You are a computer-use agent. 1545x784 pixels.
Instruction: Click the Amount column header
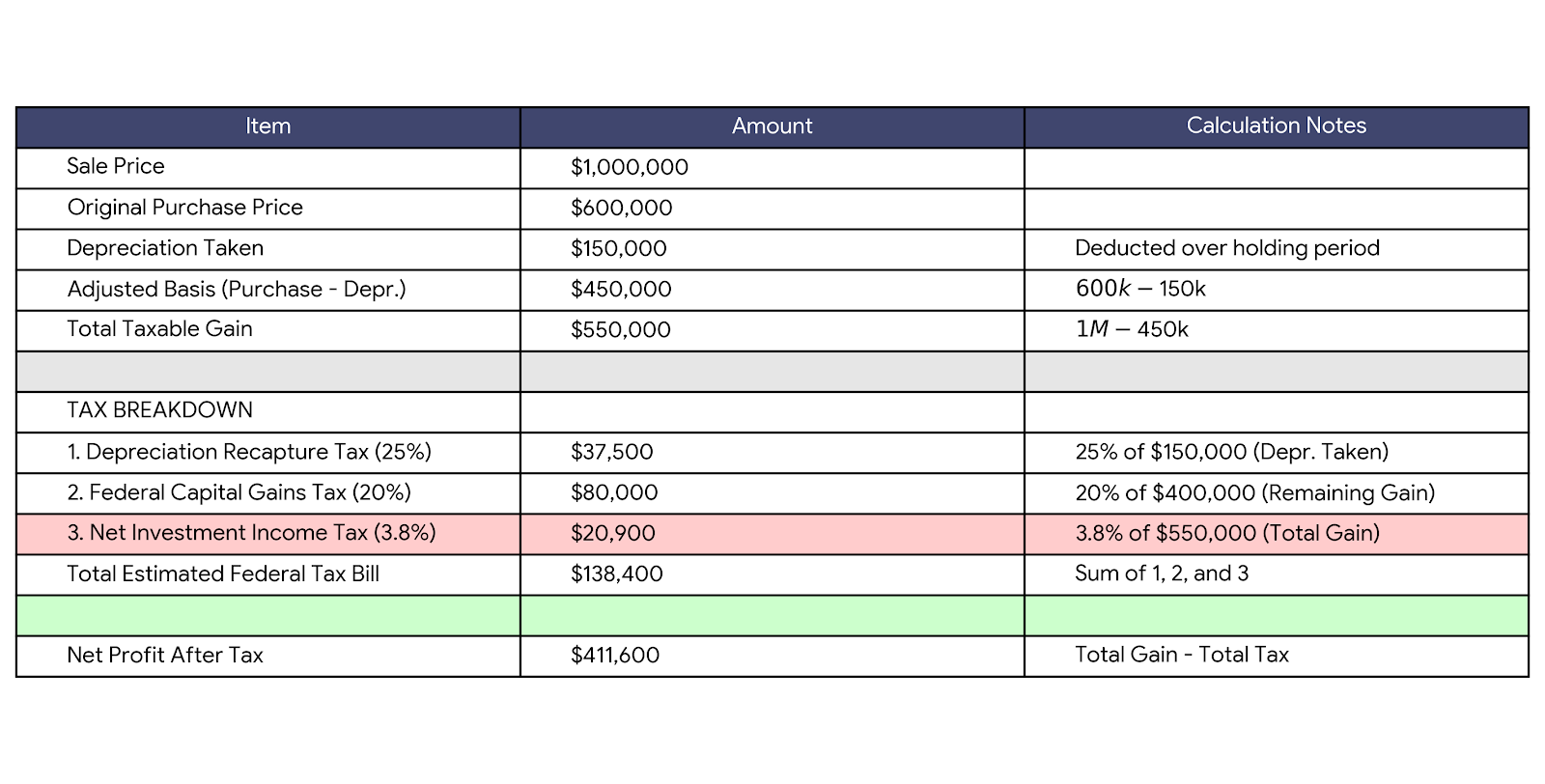coord(772,126)
